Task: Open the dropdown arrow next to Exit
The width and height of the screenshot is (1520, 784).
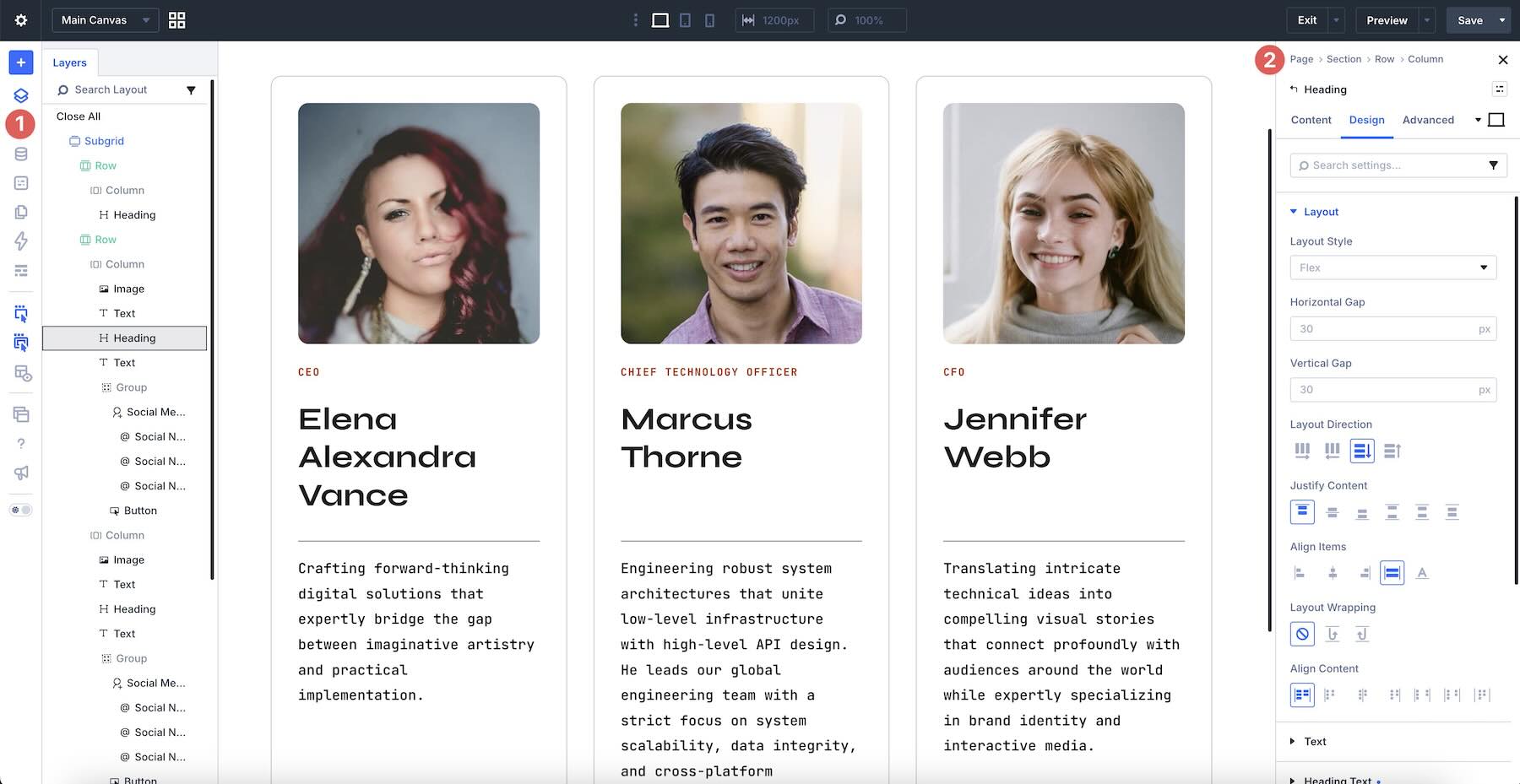Action: click(1336, 20)
